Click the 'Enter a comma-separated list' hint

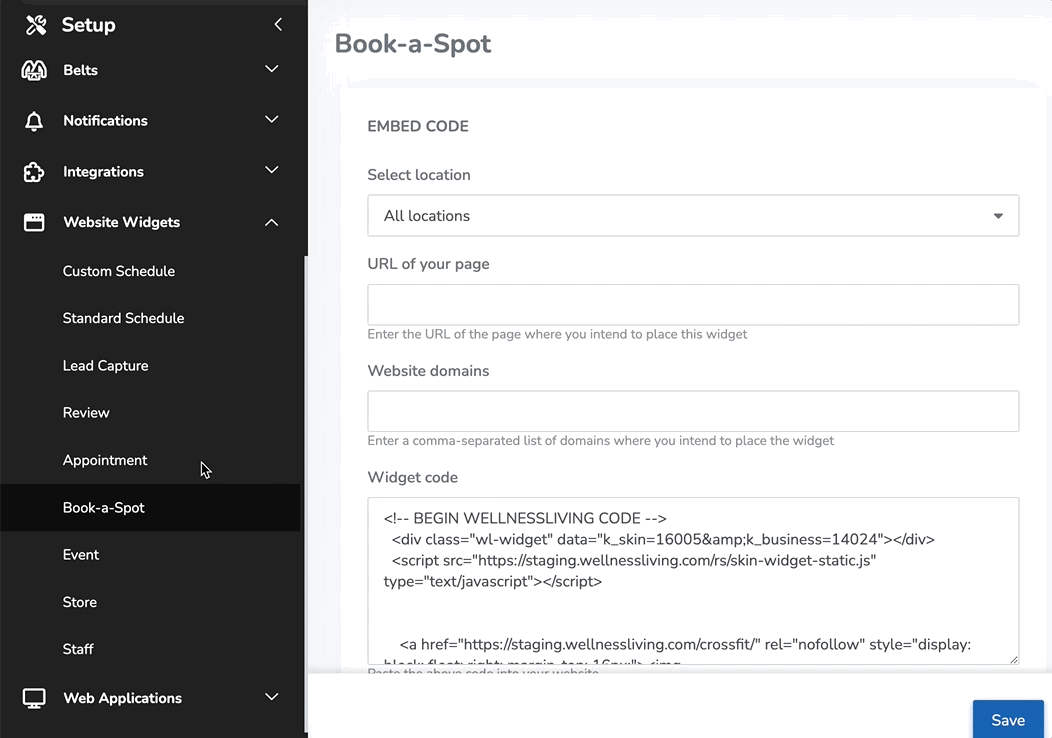point(600,441)
